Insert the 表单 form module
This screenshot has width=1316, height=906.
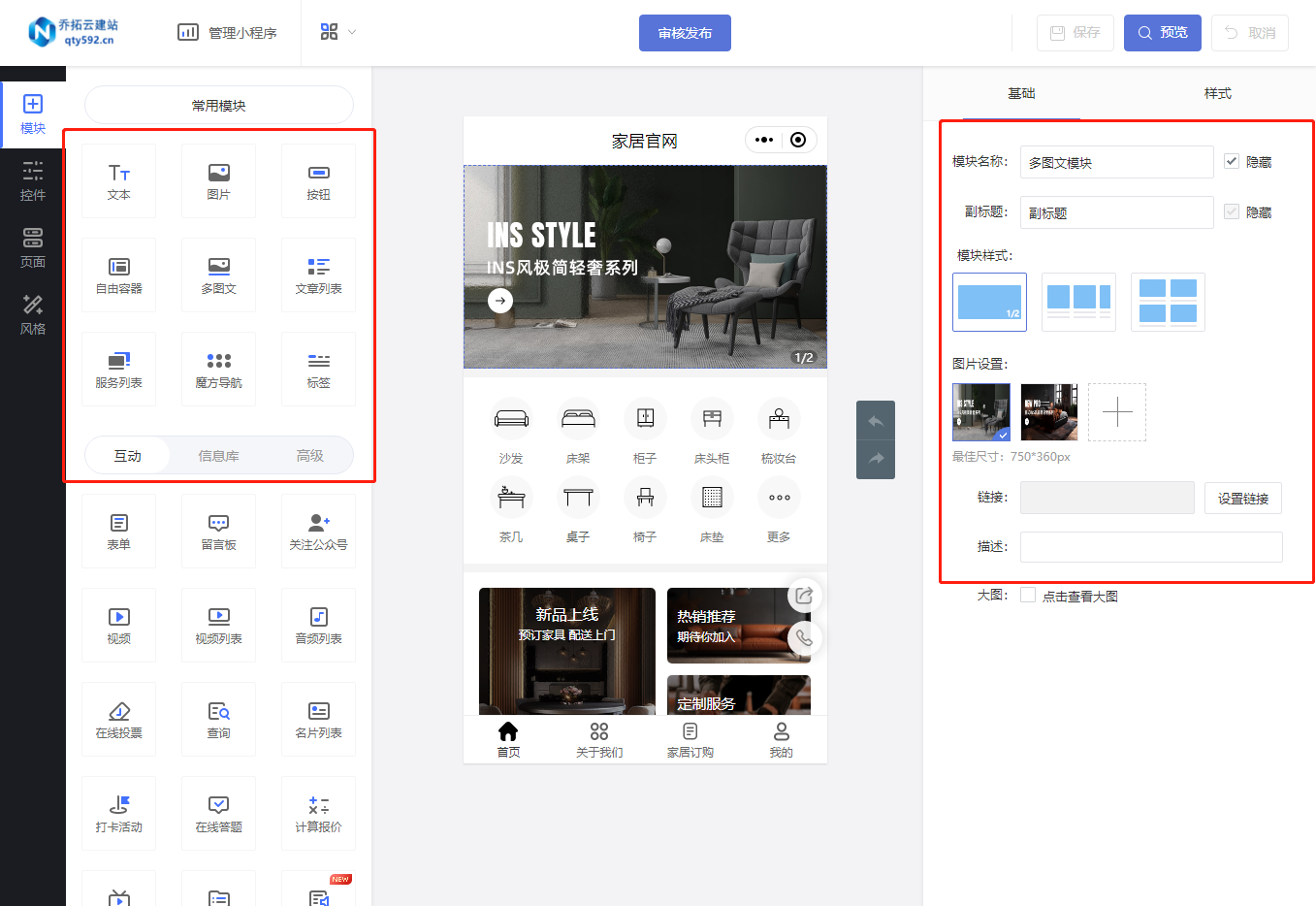tap(118, 532)
